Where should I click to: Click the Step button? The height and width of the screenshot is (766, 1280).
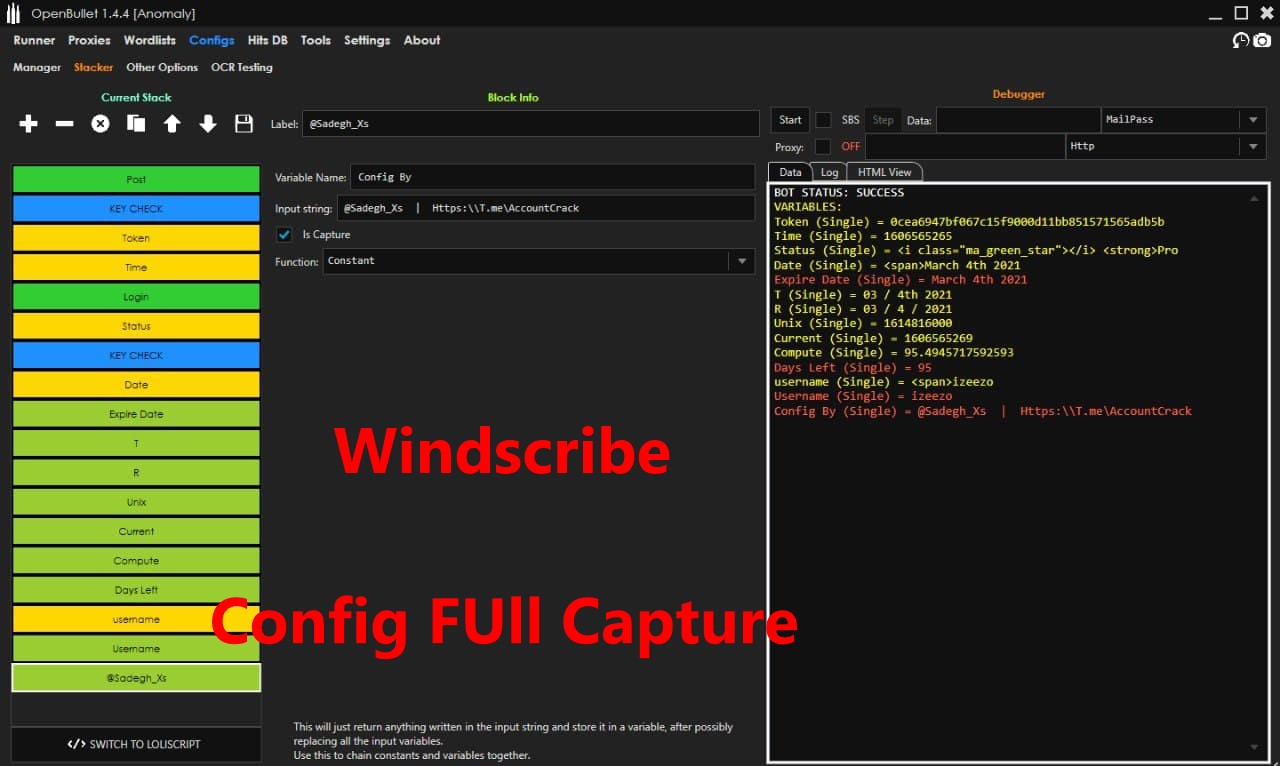(x=883, y=120)
